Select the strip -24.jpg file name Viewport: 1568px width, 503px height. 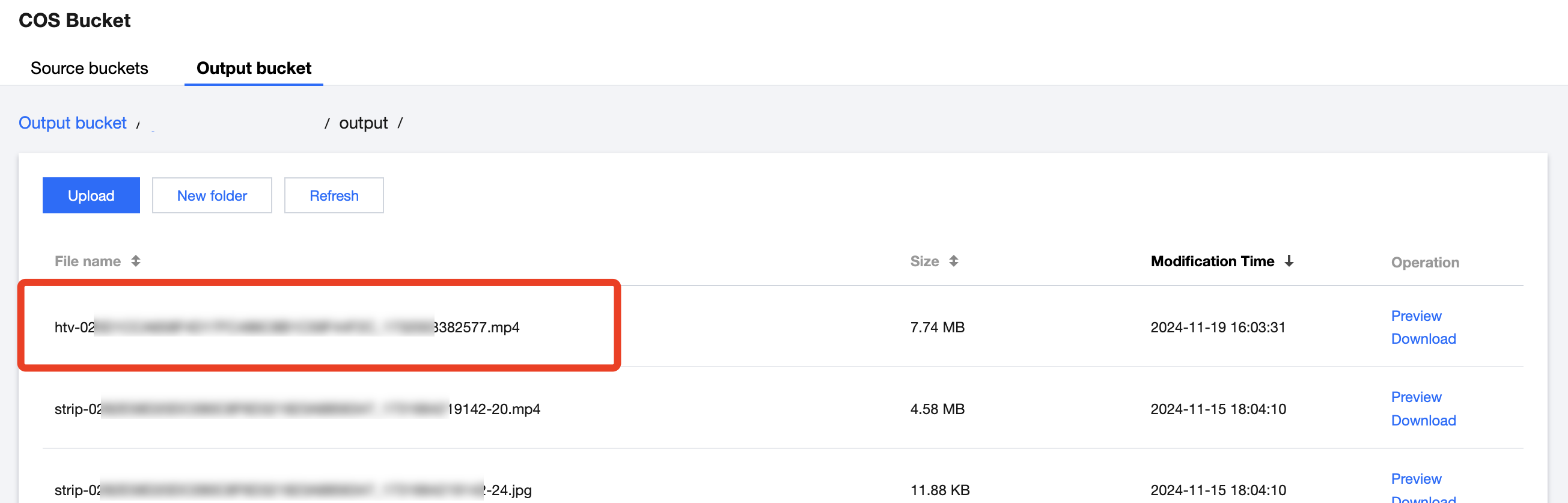[292, 490]
